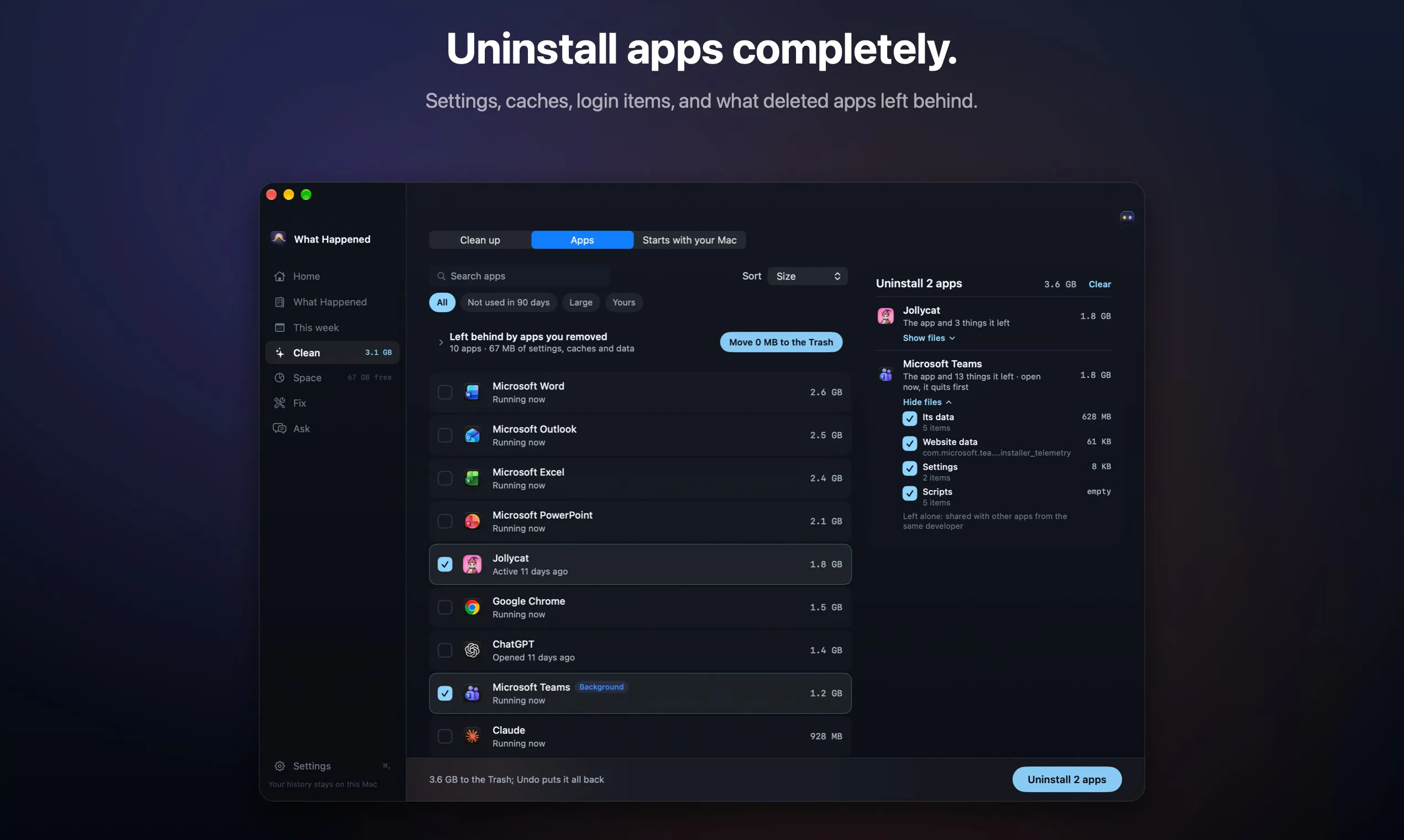
Task: Click the Google Chrome app icon
Action: (x=472, y=607)
